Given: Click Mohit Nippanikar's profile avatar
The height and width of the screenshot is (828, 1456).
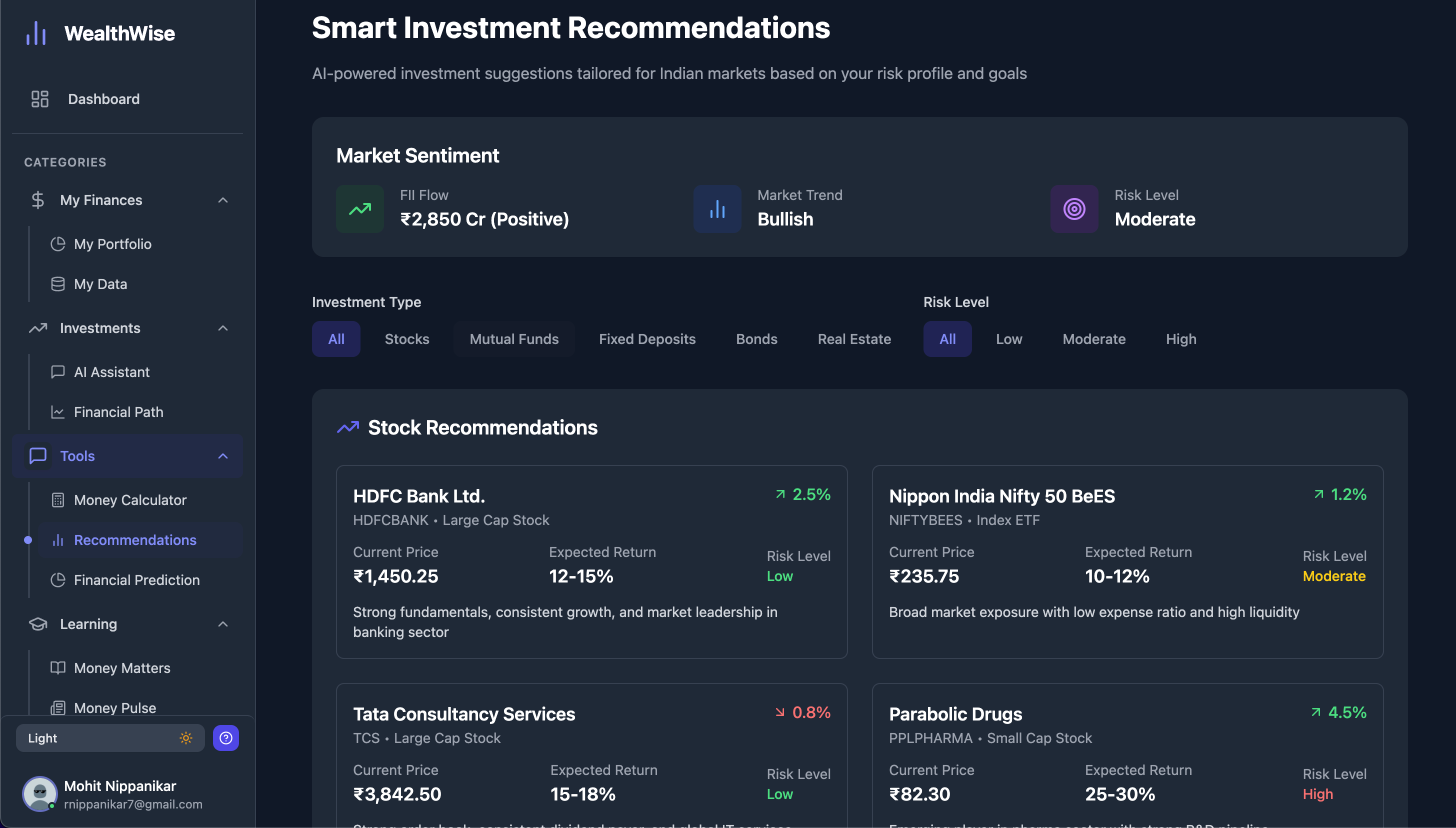Looking at the screenshot, I should click(39, 794).
